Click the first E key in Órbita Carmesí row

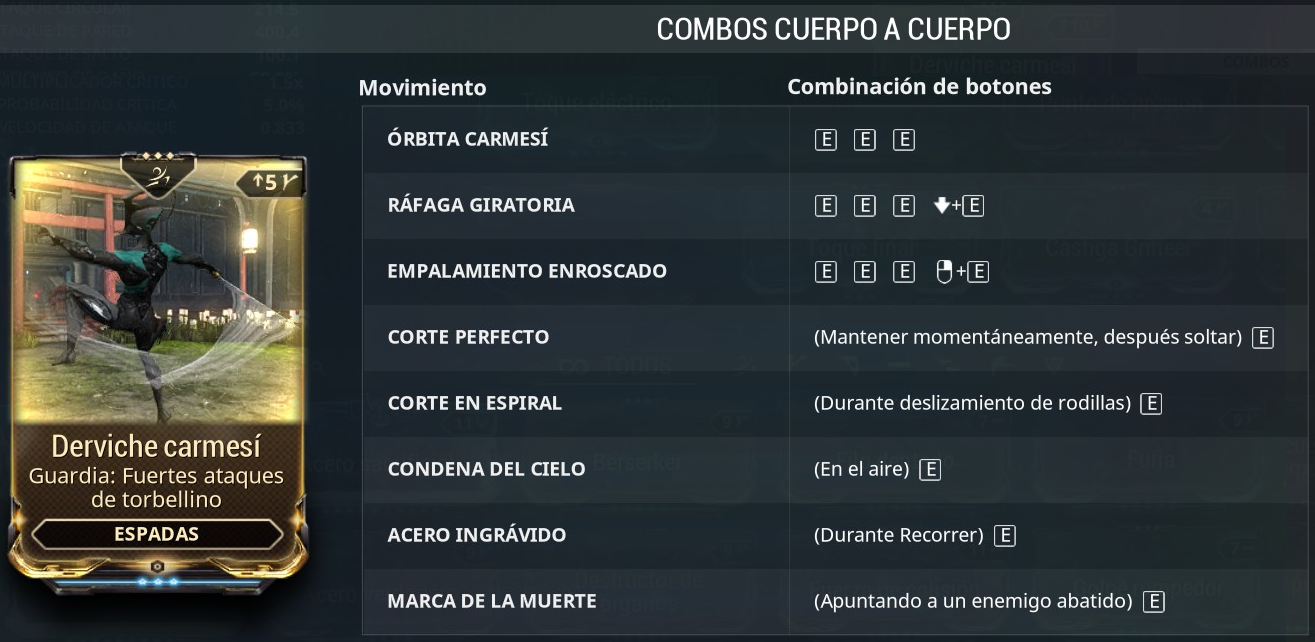point(826,140)
